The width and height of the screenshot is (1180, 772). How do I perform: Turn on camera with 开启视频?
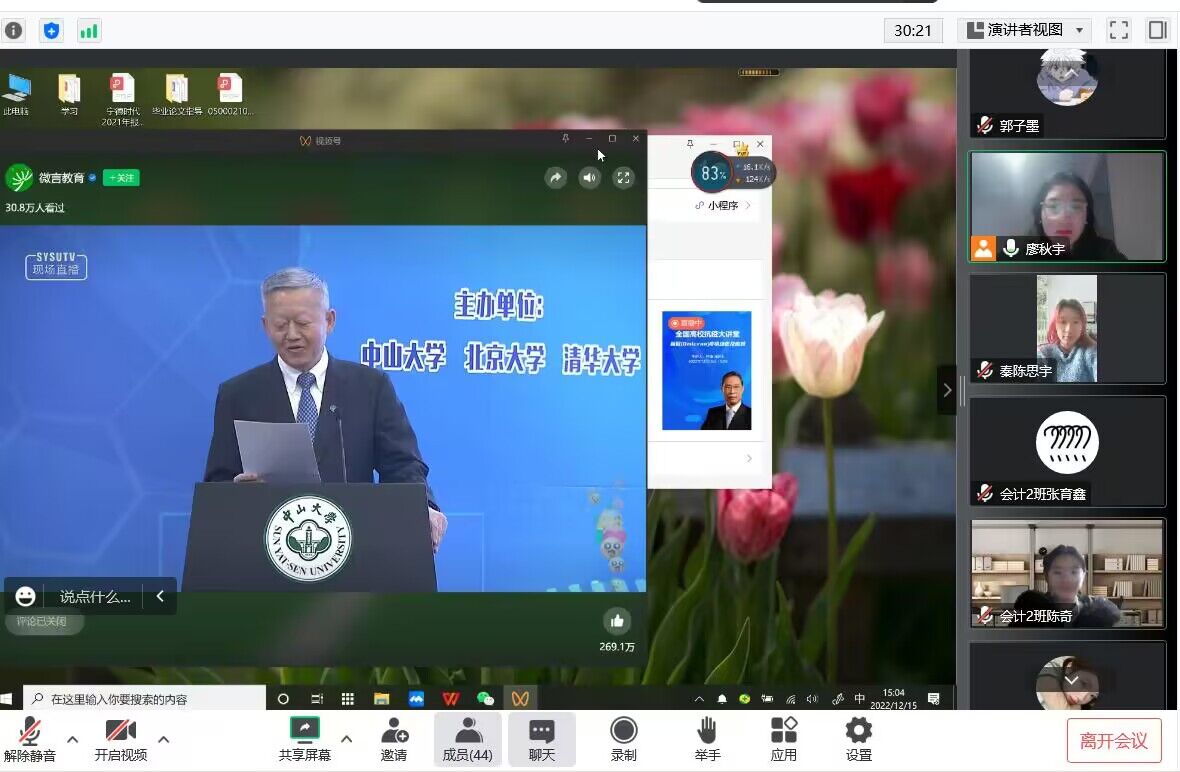point(120,732)
